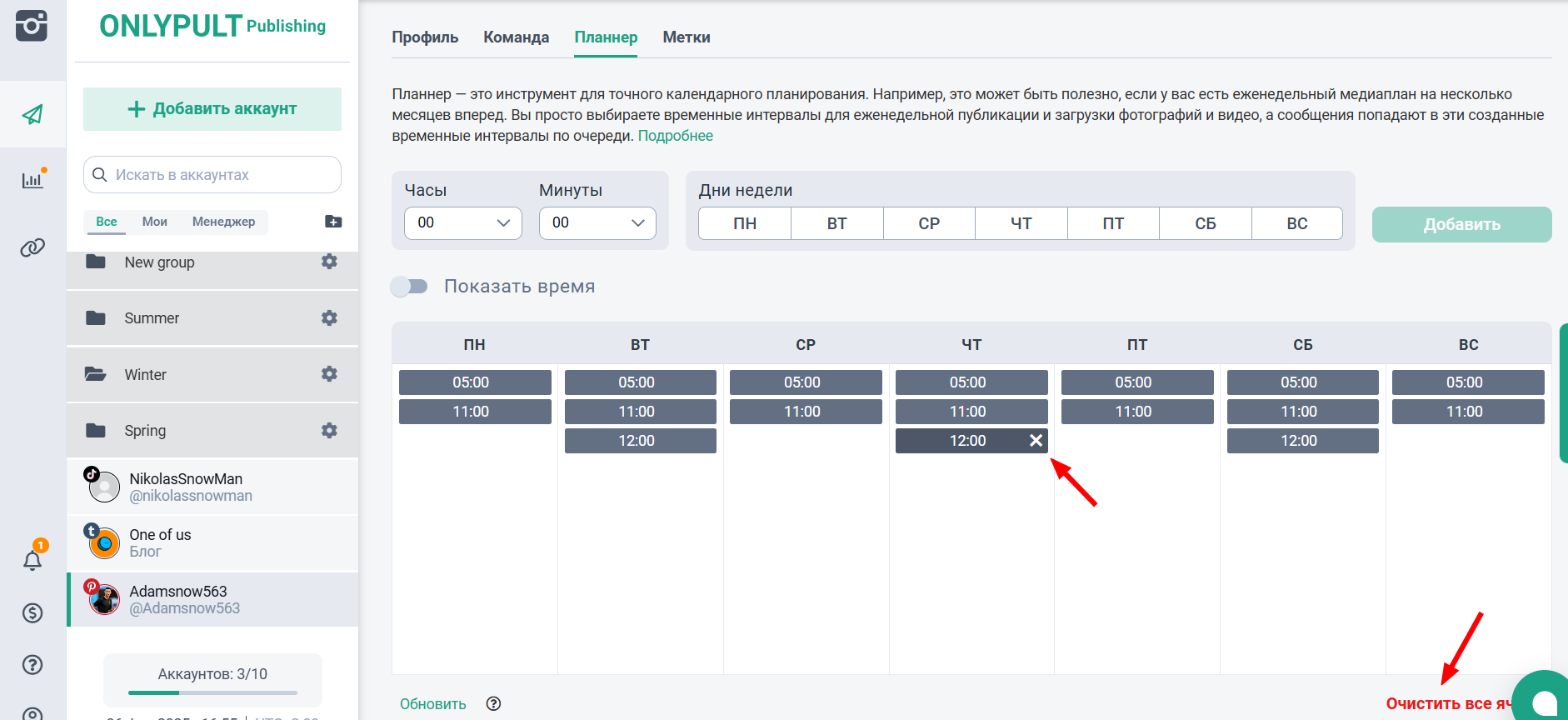Switch to the Менеджер accounts filter tab

[223, 222]
